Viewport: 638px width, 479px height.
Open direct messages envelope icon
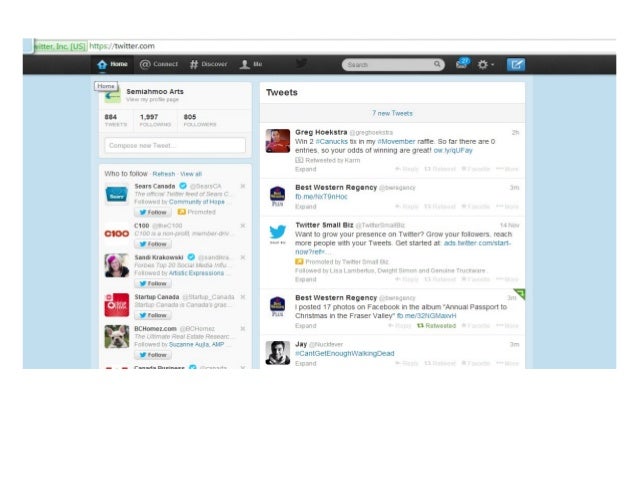point(463,63)
